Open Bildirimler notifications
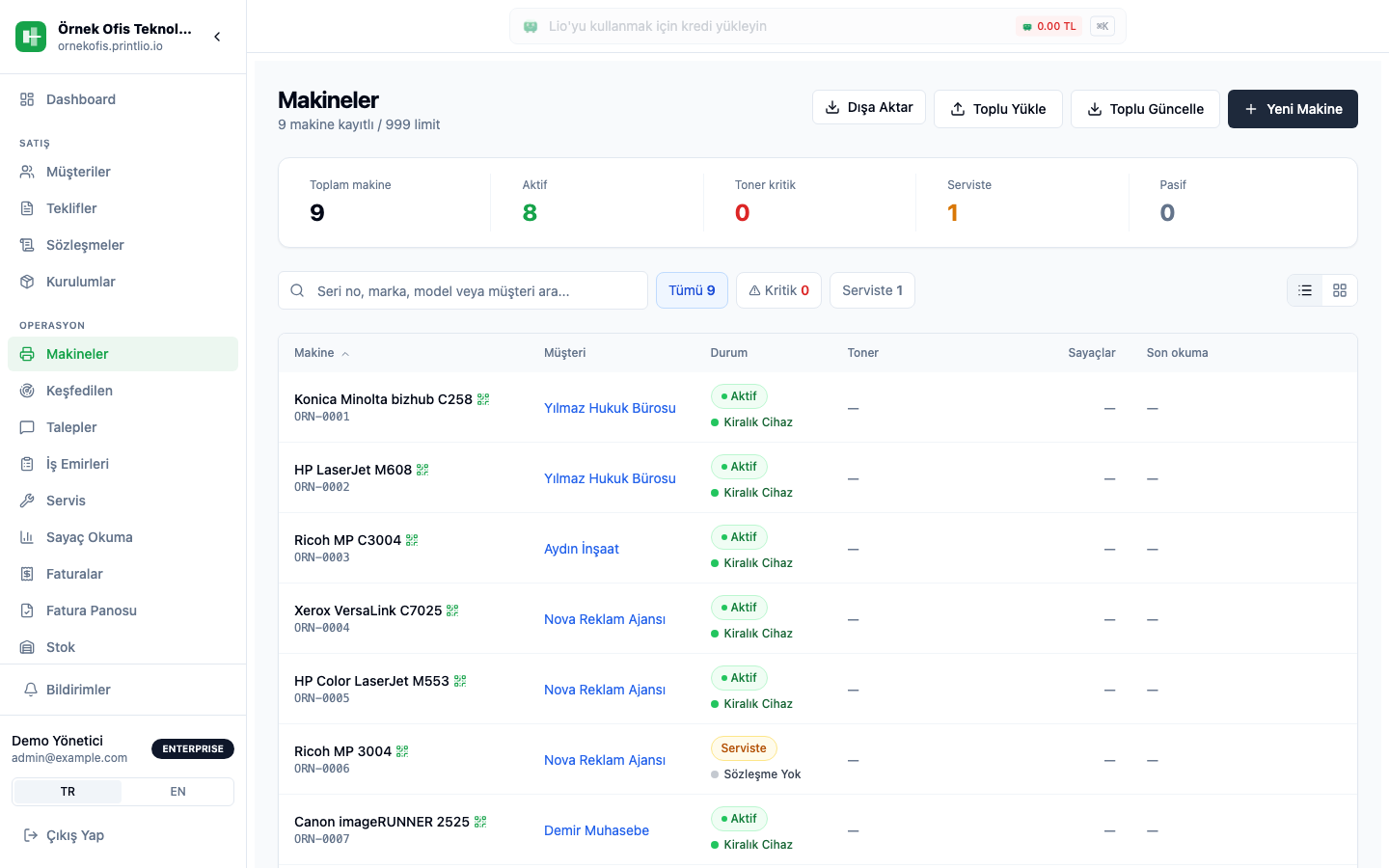The width and height of the screenshot is (1389, 868). click(123, 690)
